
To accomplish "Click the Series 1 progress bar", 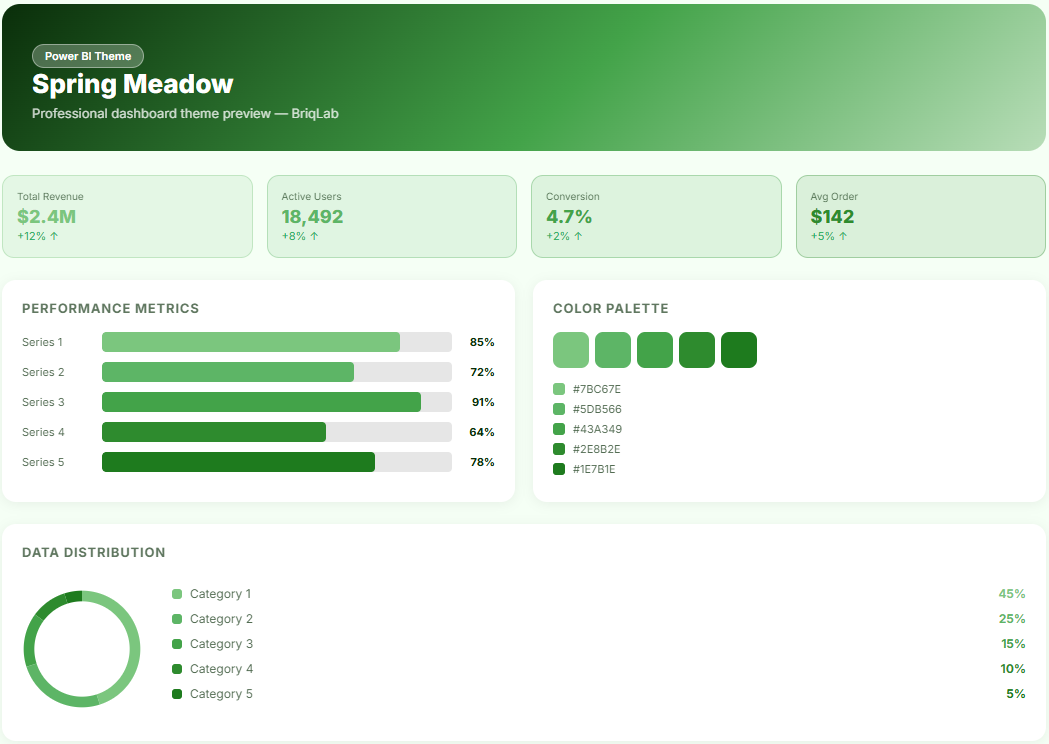I will (276, 342).
